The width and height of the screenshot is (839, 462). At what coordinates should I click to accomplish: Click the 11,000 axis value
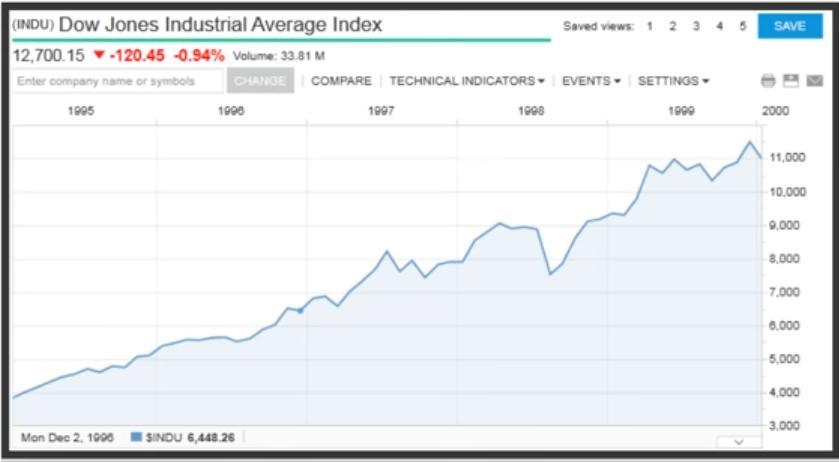[x=787, y=157]
